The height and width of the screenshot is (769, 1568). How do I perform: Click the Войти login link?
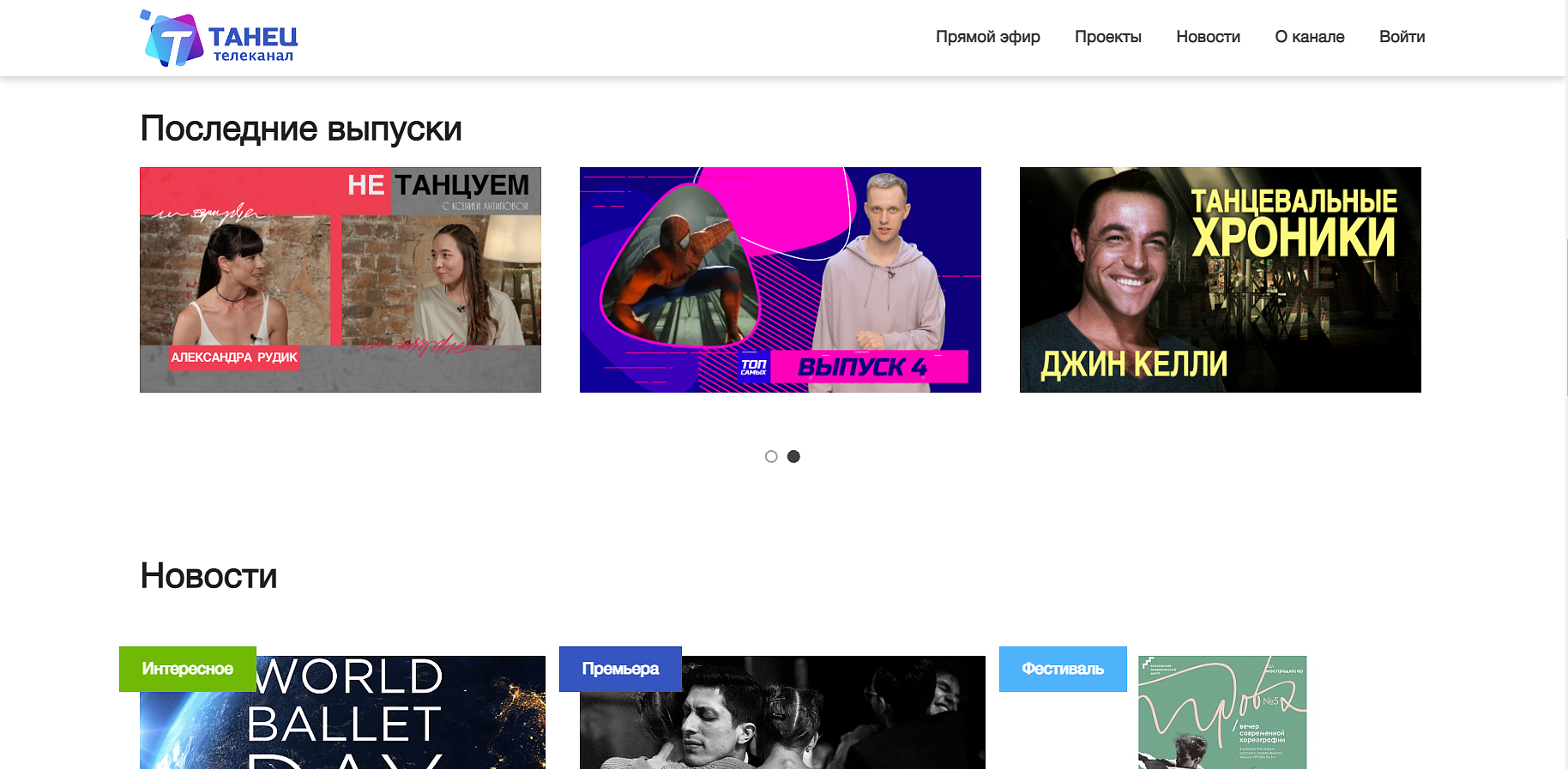pos(1402,37)
